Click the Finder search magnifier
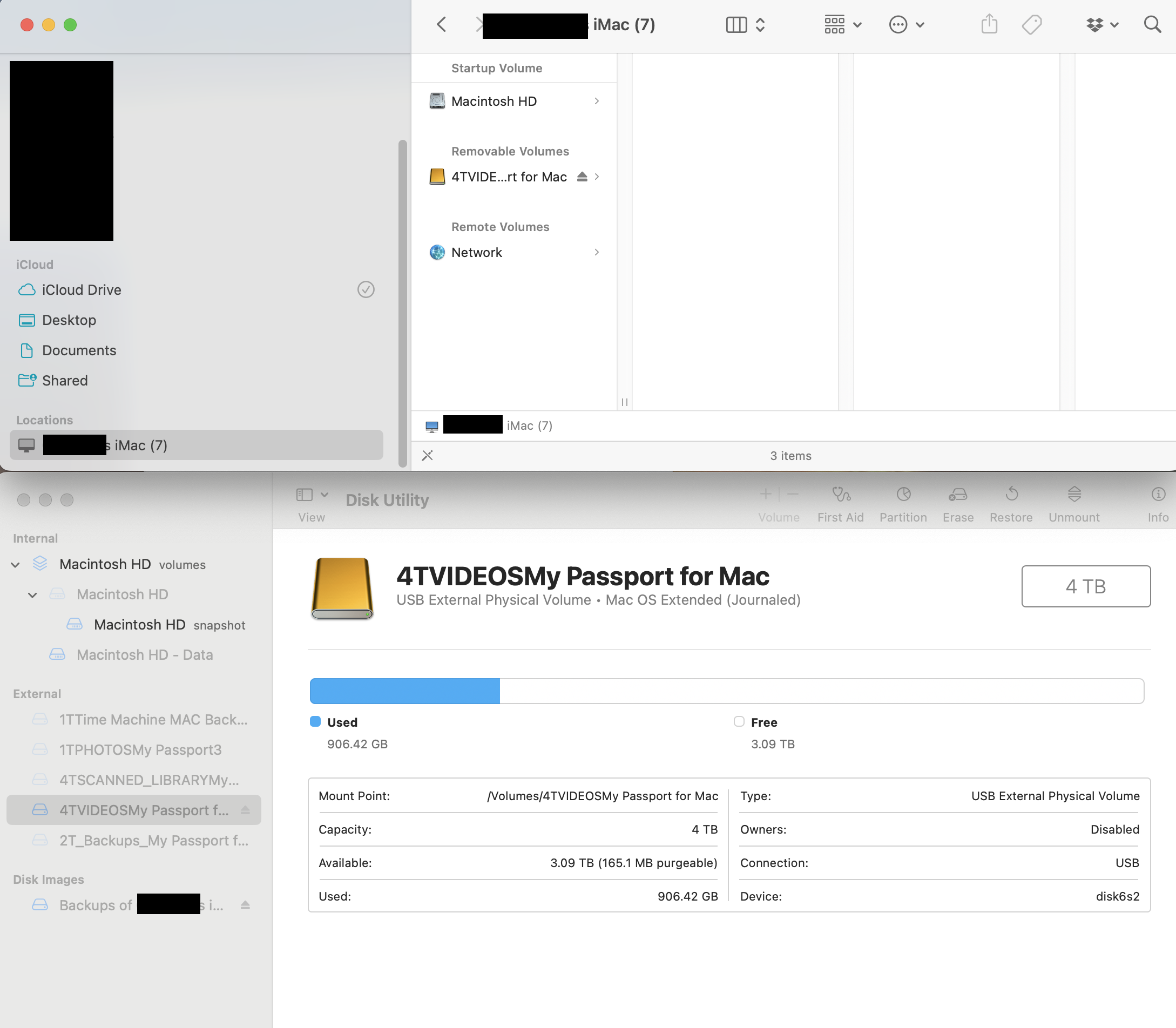Viewport: 1176px width, 1028px height. [1152, 25]
